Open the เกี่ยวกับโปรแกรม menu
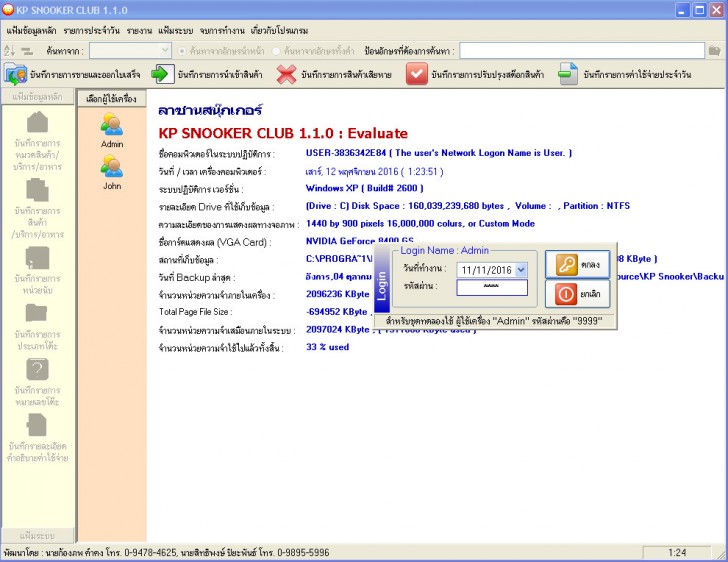This screenshot has width=728, height=562. pyautogui.click(x=279, y=31)
